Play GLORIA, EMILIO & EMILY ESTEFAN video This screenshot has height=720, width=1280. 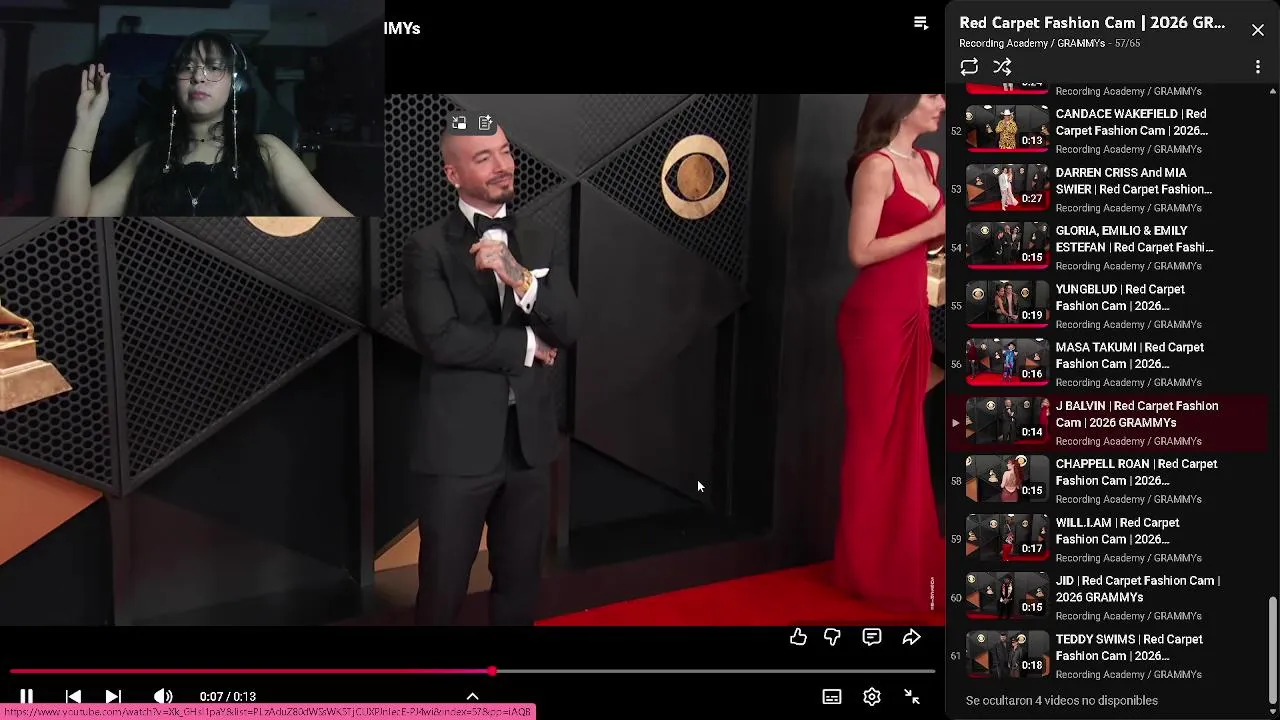(1106, 248)
